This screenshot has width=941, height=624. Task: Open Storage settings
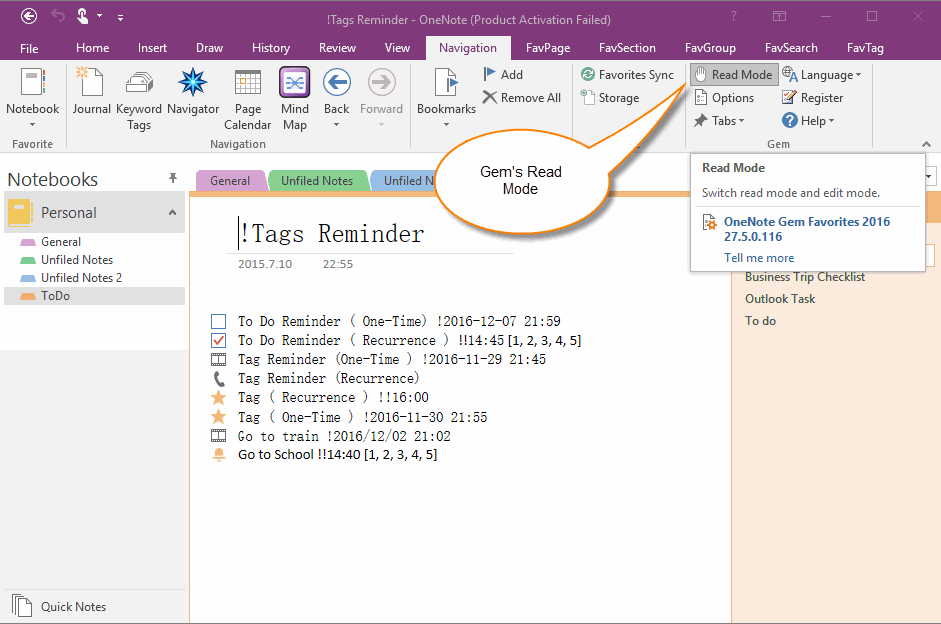click(610, 97)
